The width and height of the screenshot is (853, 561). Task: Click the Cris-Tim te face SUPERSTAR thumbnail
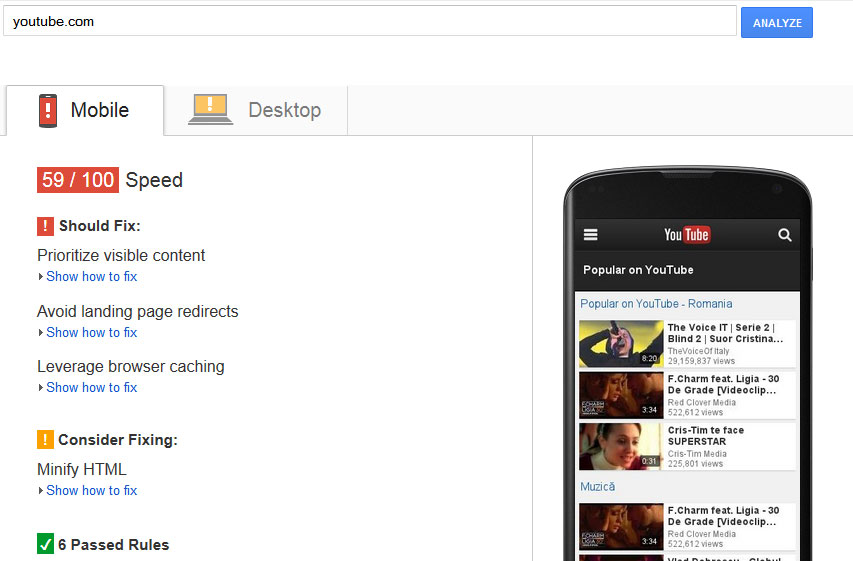click(x=621, y=446)
